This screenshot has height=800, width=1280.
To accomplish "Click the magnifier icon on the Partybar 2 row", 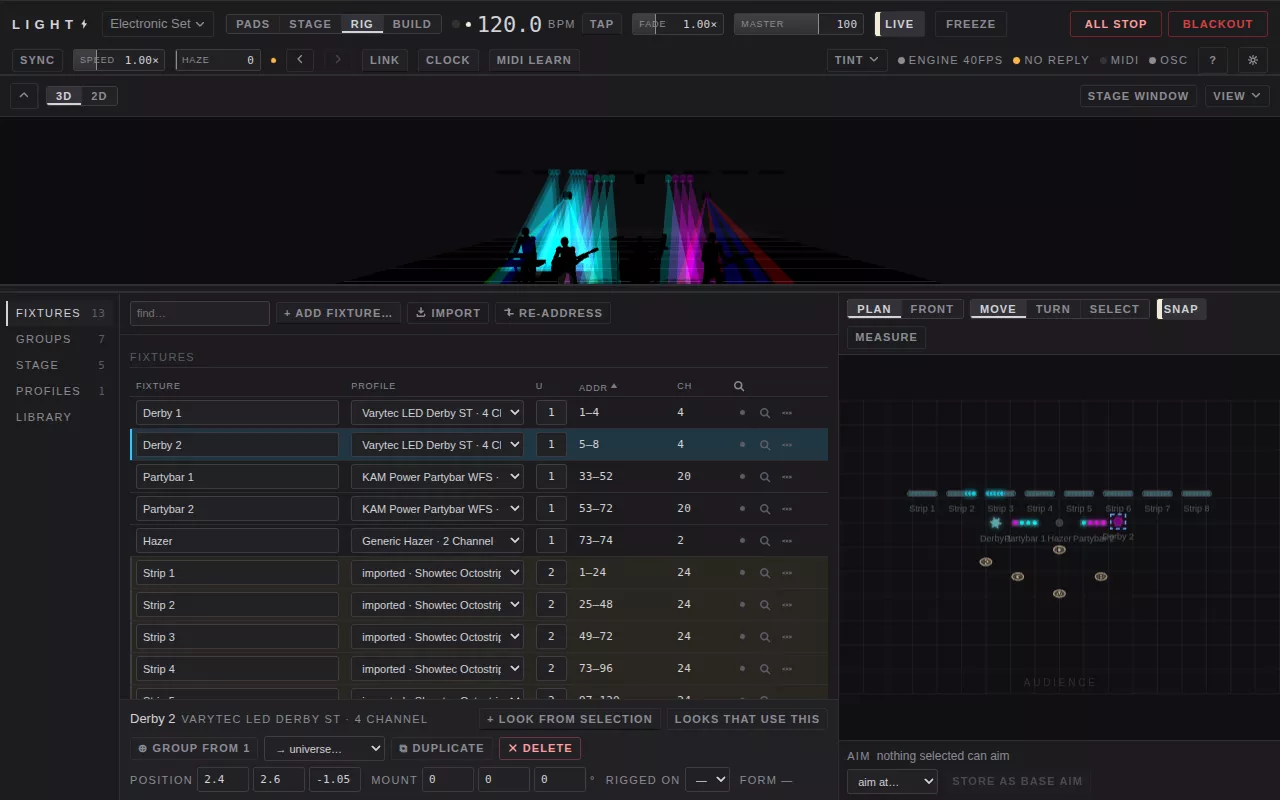I will (x=765, y=509).
